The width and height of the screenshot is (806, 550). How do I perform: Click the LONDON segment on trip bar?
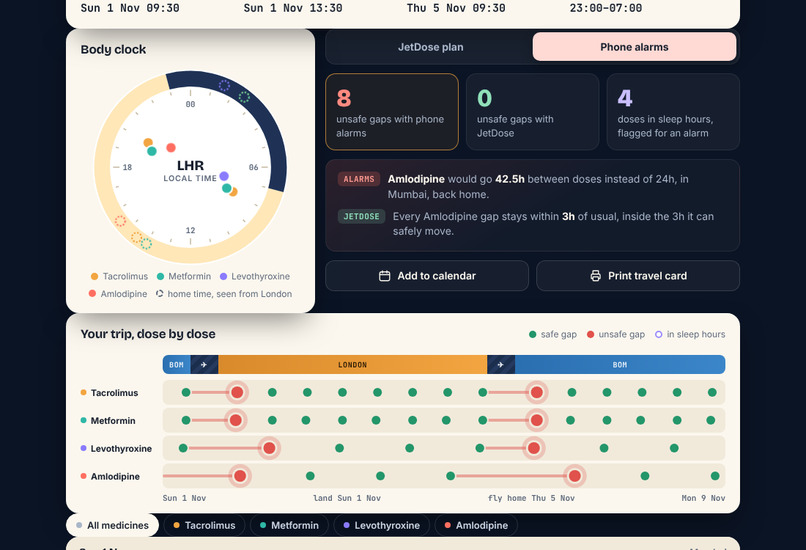point(353,365)
